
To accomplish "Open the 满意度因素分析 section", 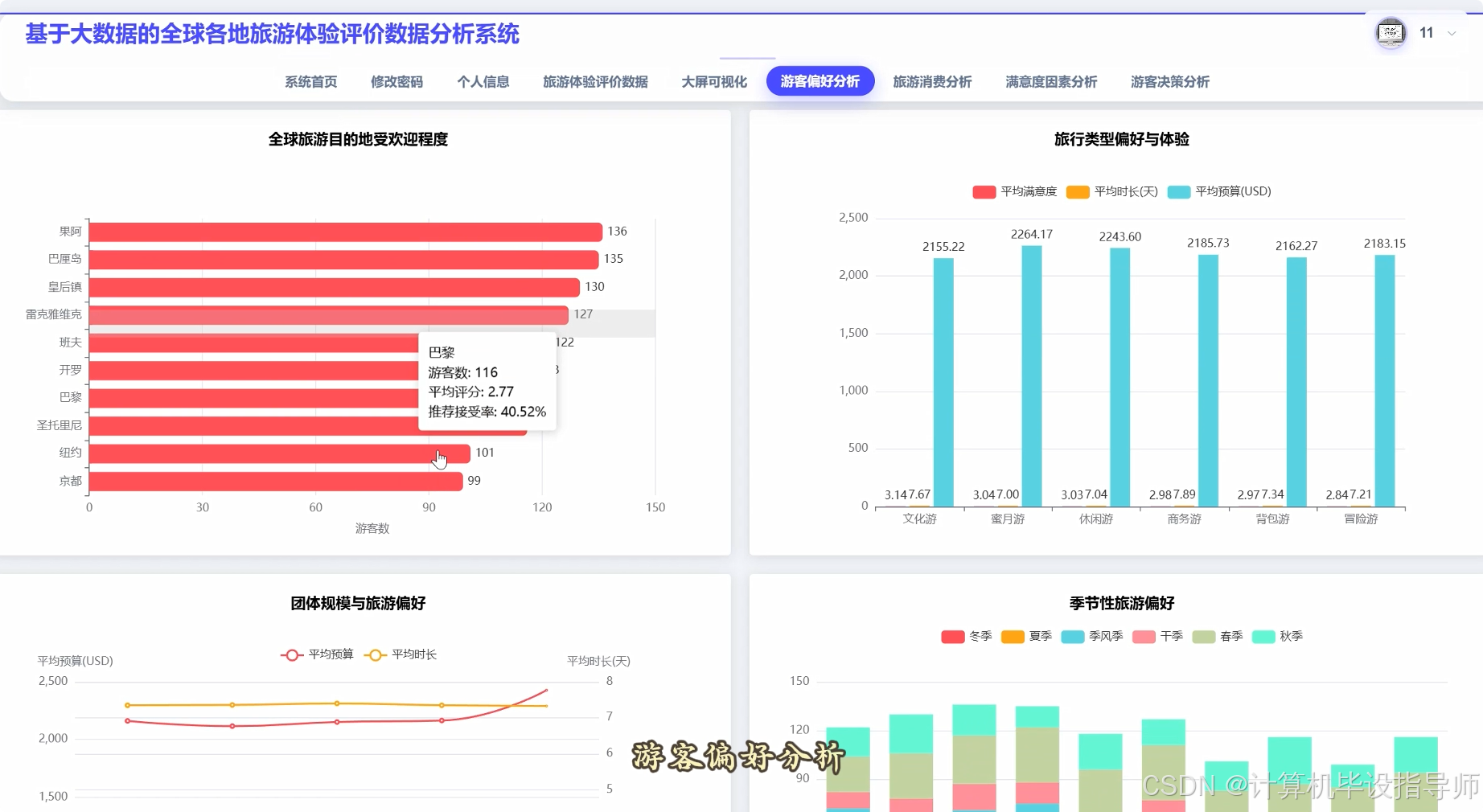I will [1050, 81].
